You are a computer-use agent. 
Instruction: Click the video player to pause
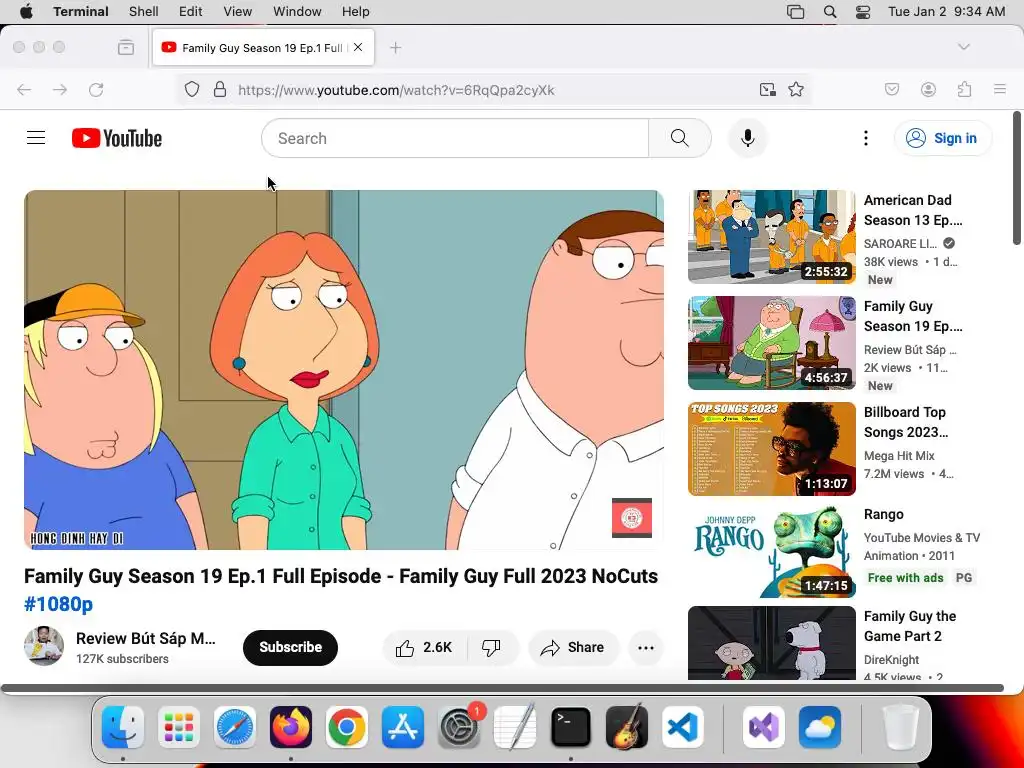(344, 370)
